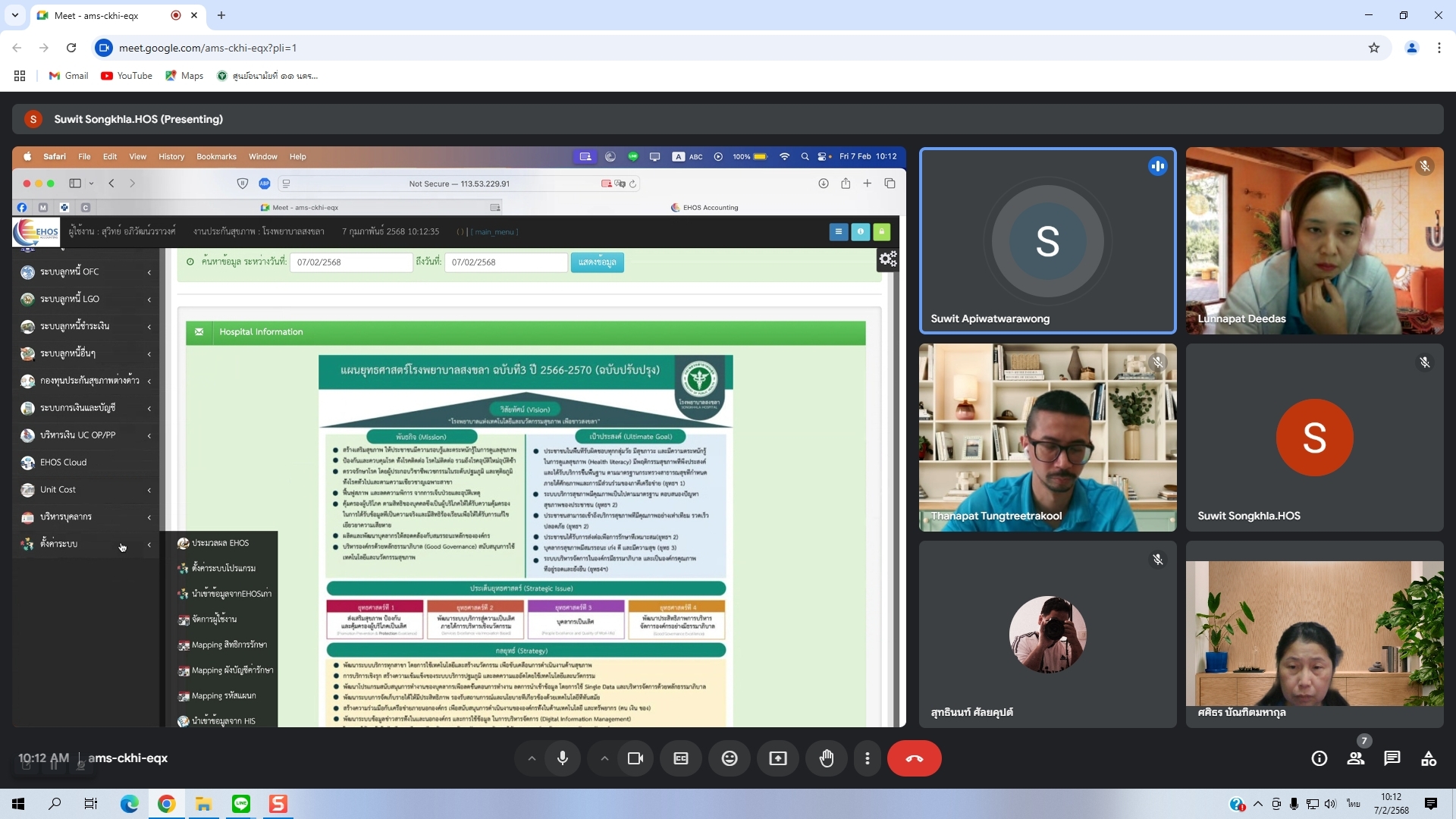Open Maps bookmark
The image size is (1456, 819).
pos(185,76)
